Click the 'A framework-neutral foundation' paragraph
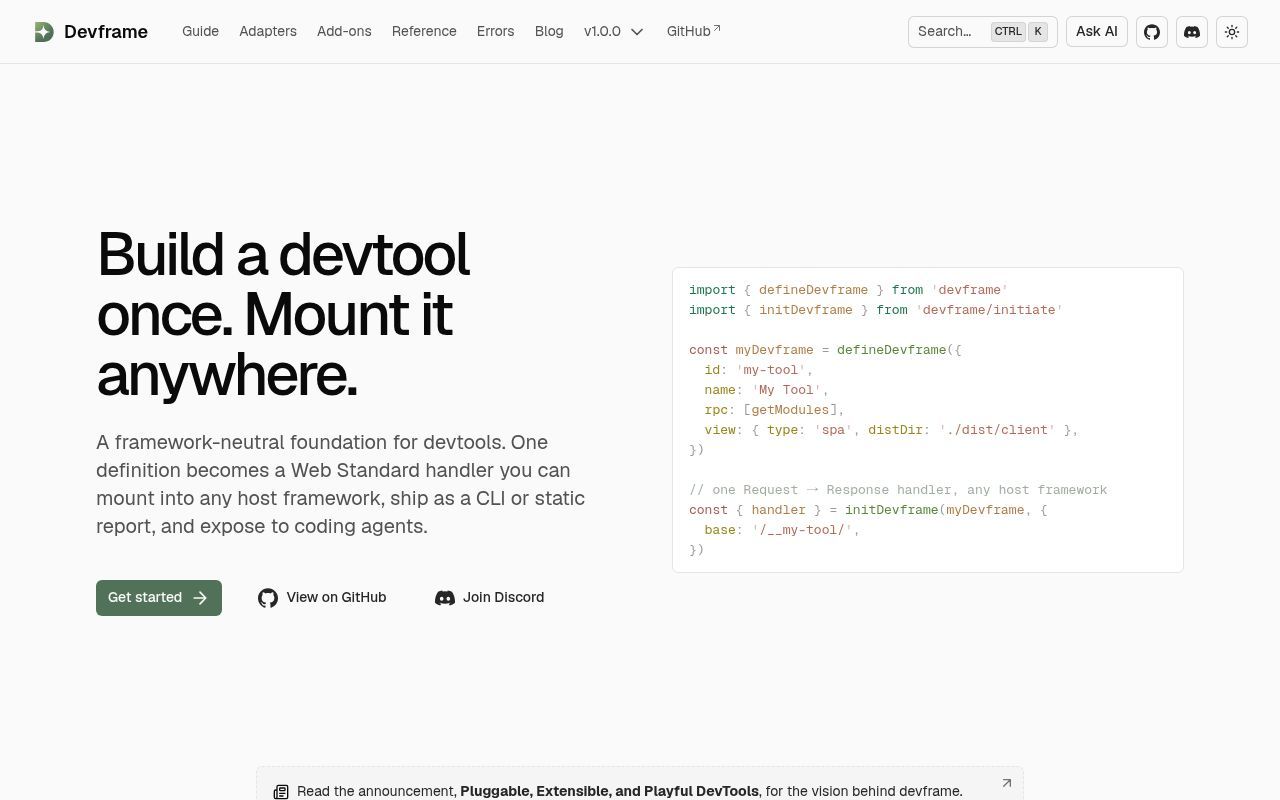Image resolution: width=1280 pixels, height=800 pixels. pyautogui.click(x=341, y=484)
